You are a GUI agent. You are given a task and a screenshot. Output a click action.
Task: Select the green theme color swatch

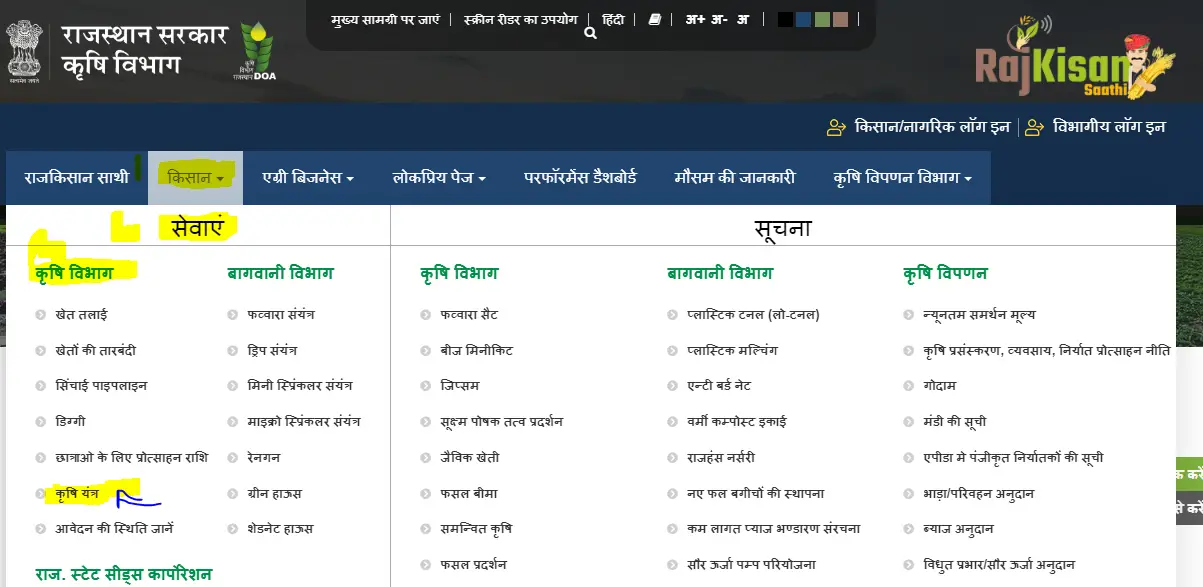[x=822, y=19]
